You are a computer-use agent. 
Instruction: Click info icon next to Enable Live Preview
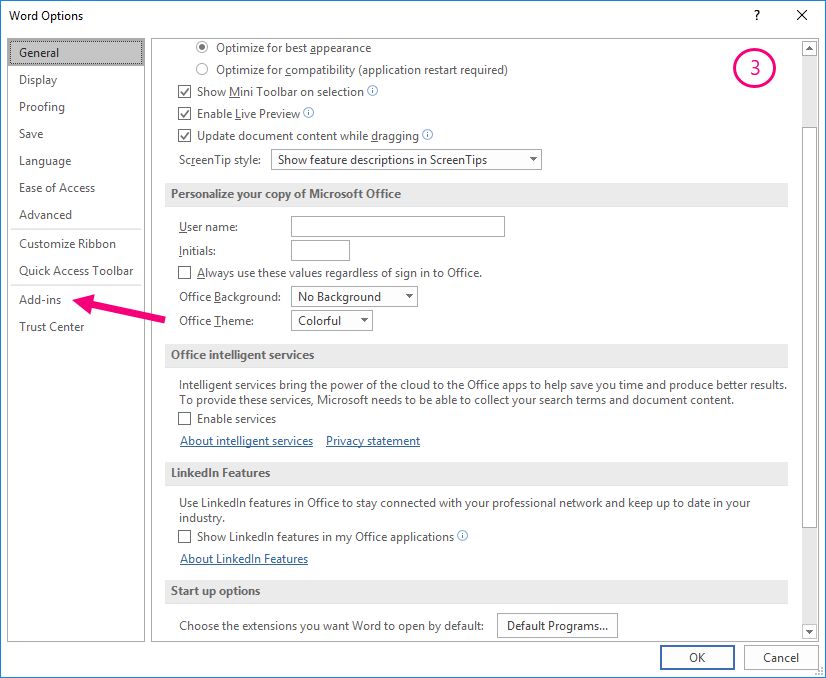(309, 113)
